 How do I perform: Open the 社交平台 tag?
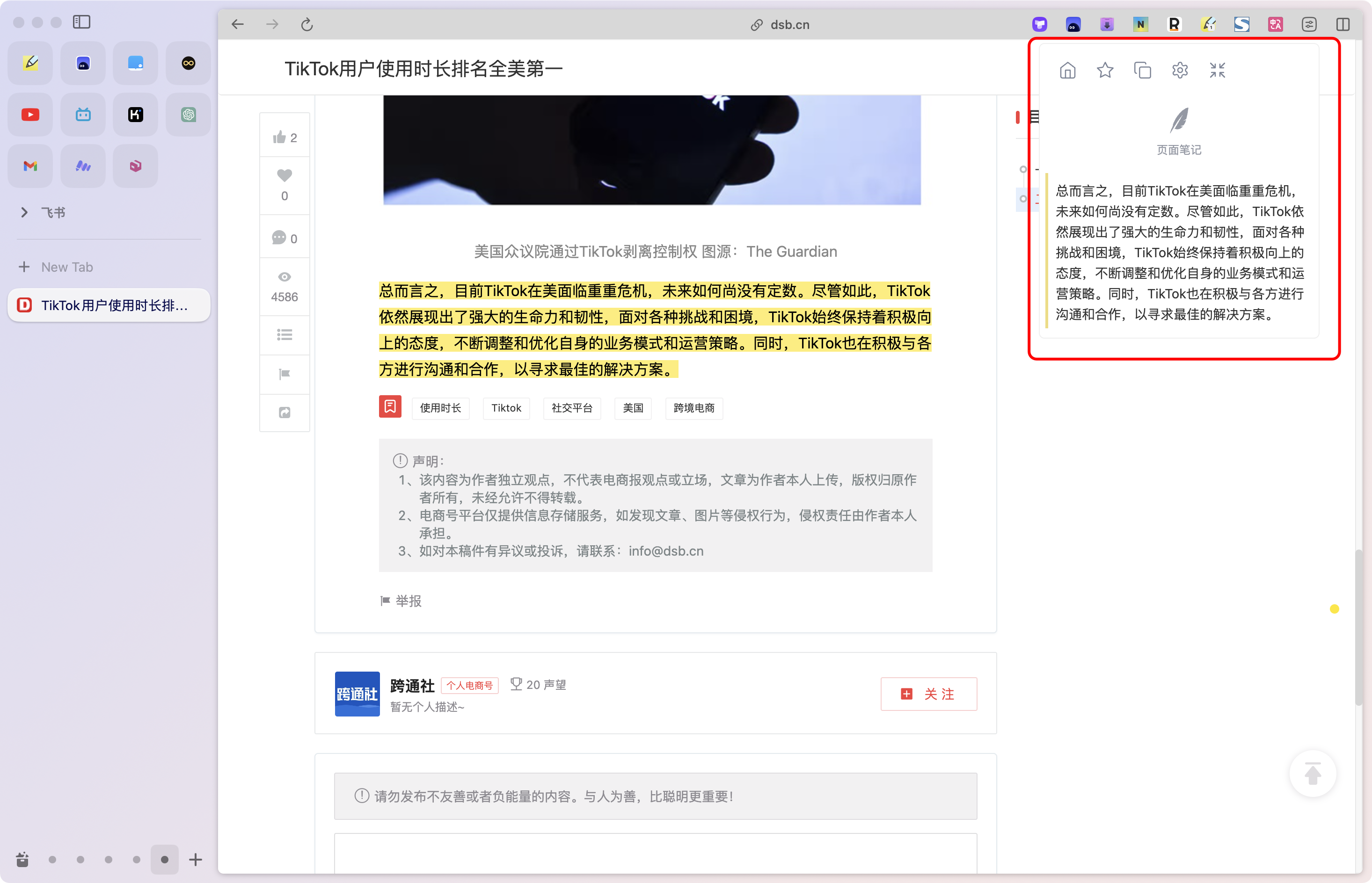coord(572,408)
